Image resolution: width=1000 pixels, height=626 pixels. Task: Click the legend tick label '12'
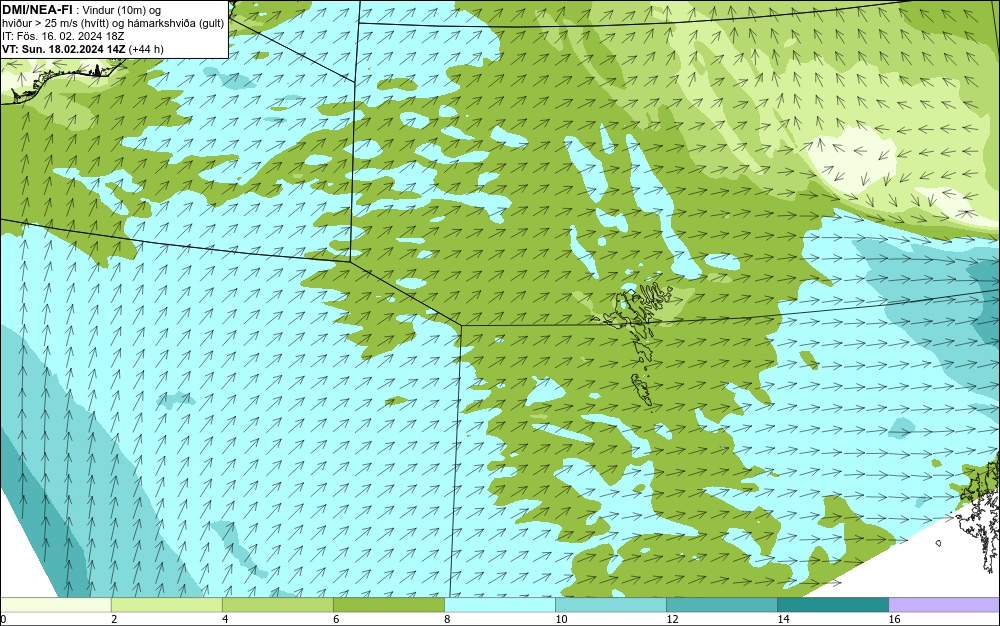tap(672, 619)
